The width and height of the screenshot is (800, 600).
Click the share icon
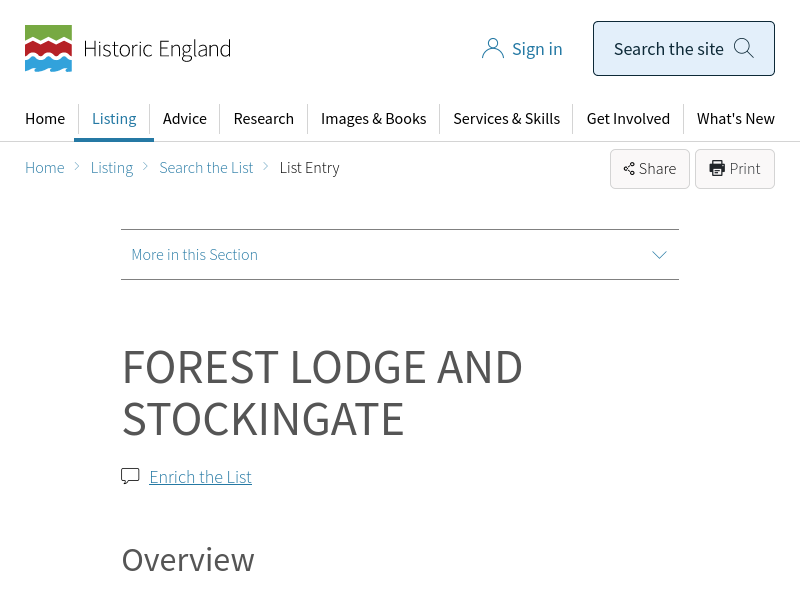pyautogui.click(x=629, y=169)
